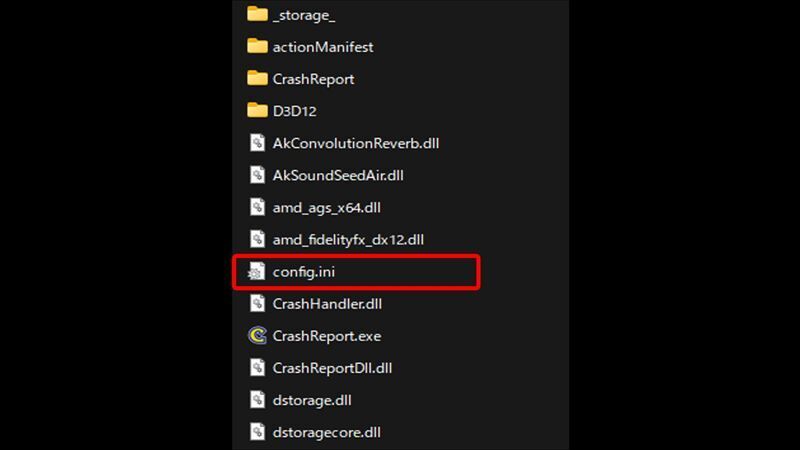The width and height of the screenshot is (800, 450).
Task: Click the dstoragecore.dll file name
Action: coord(327,433)
